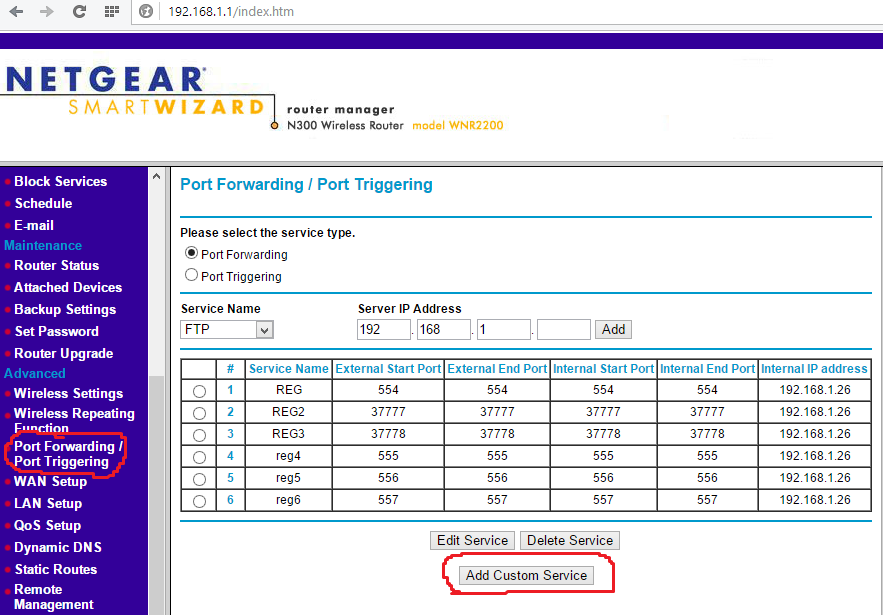This screenshot has height=615, width=883.
Task: Click external start port 37778 cell
Action: [388, 434]
